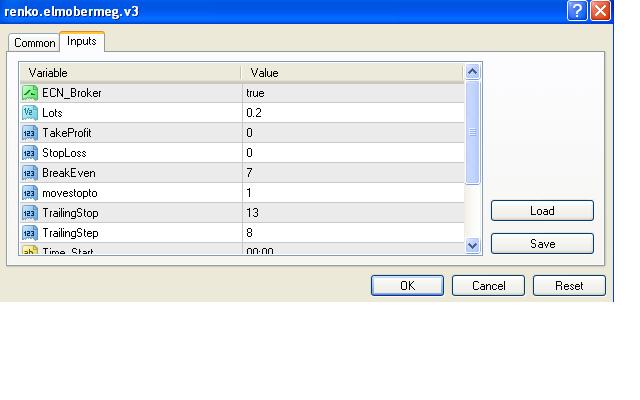The image size is (640, 400).
Task: Click the Cancel button
Action: (488, 285)
